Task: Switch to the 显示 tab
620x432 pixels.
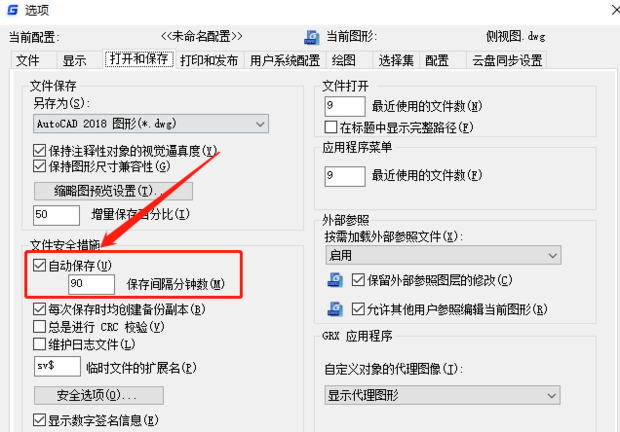Action: pyautogui.click(x=74, y=60)
